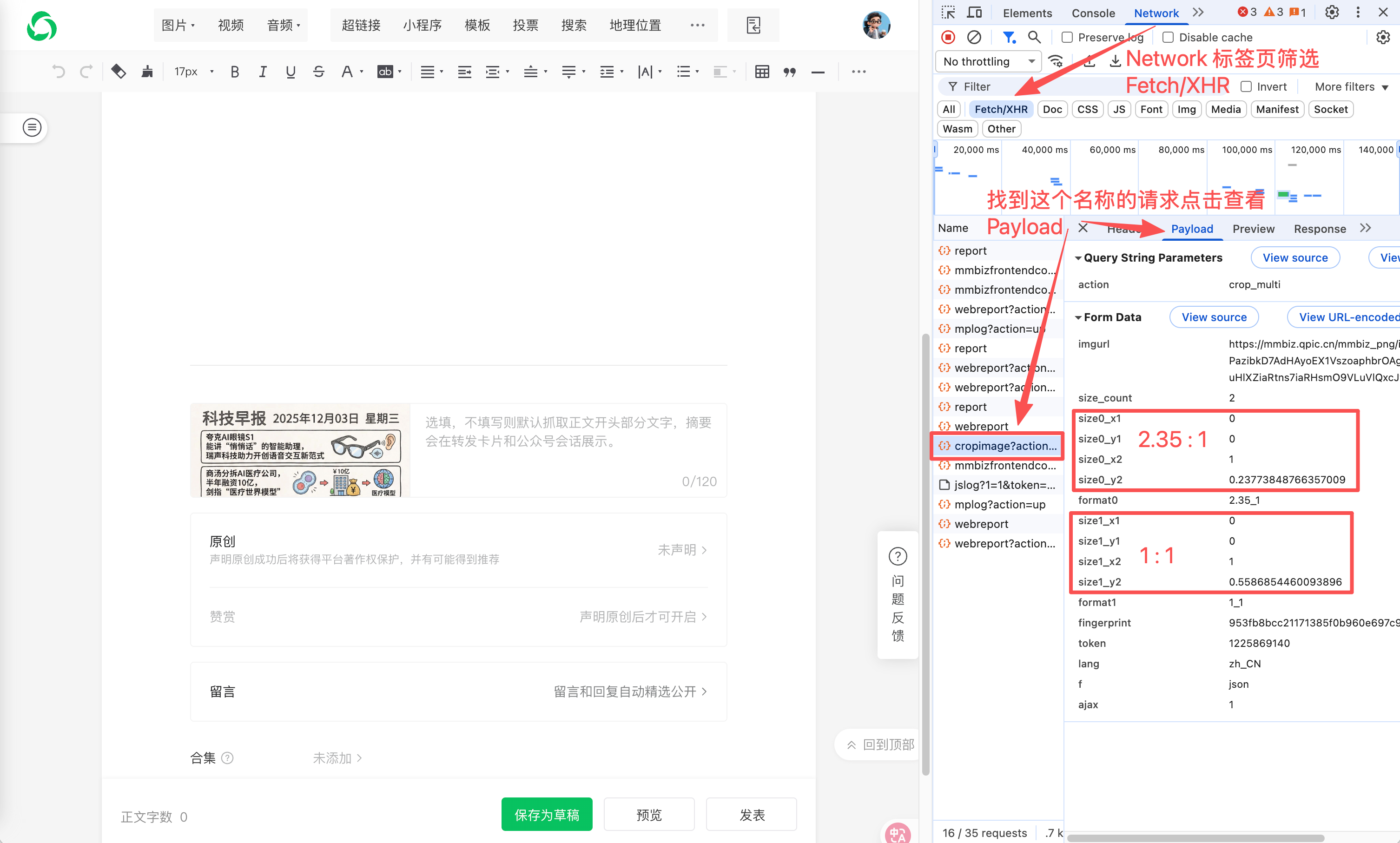Enable the Preserve log checkbox
Image resolution: width=1400 pixels, height=843 pixels.
pyautogui.click(x=1067, y=38)
